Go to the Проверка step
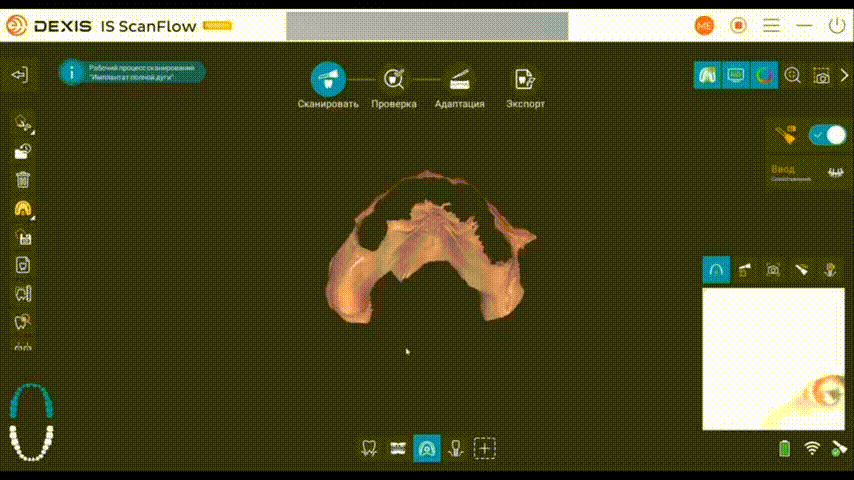Screen dimensions: 854x480 pos(394,87)
